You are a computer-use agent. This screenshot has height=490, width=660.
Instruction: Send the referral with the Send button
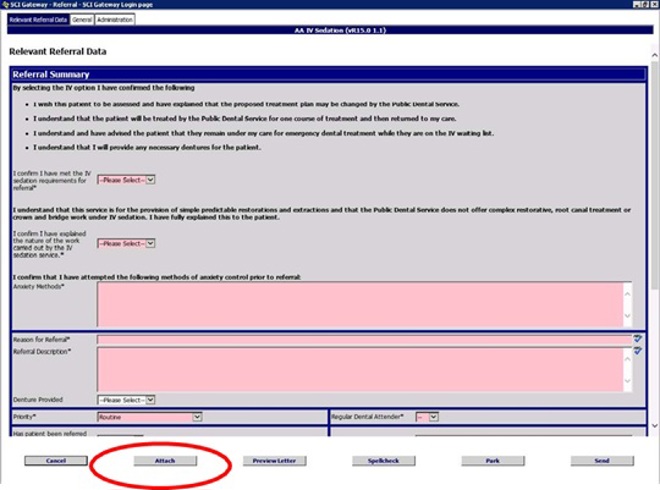click(x=602, y=461)
